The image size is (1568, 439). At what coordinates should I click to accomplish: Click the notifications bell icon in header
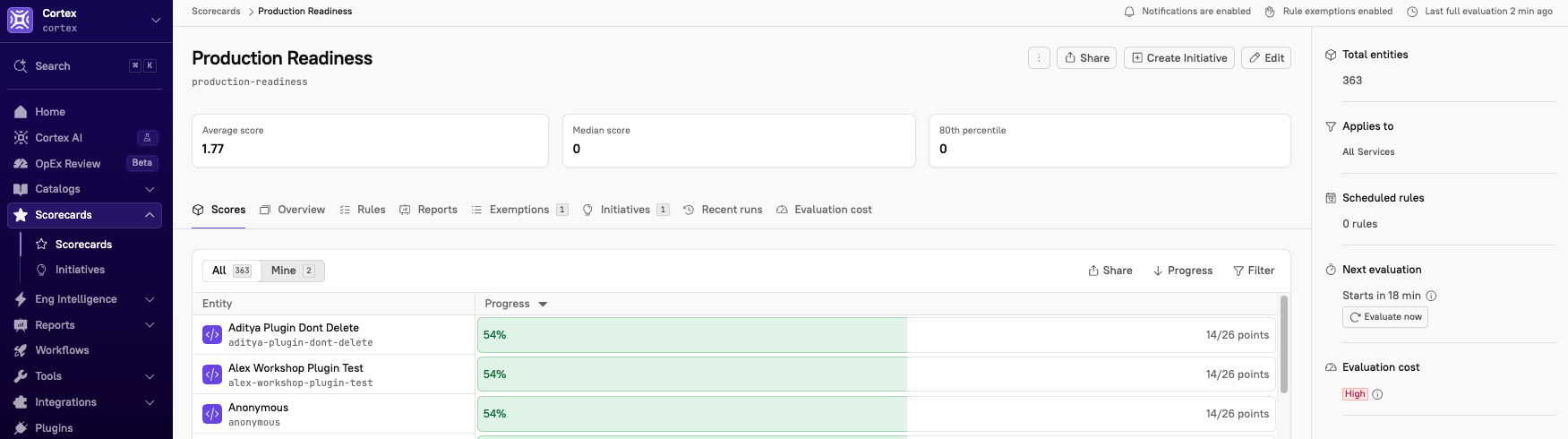point(1129,12)
